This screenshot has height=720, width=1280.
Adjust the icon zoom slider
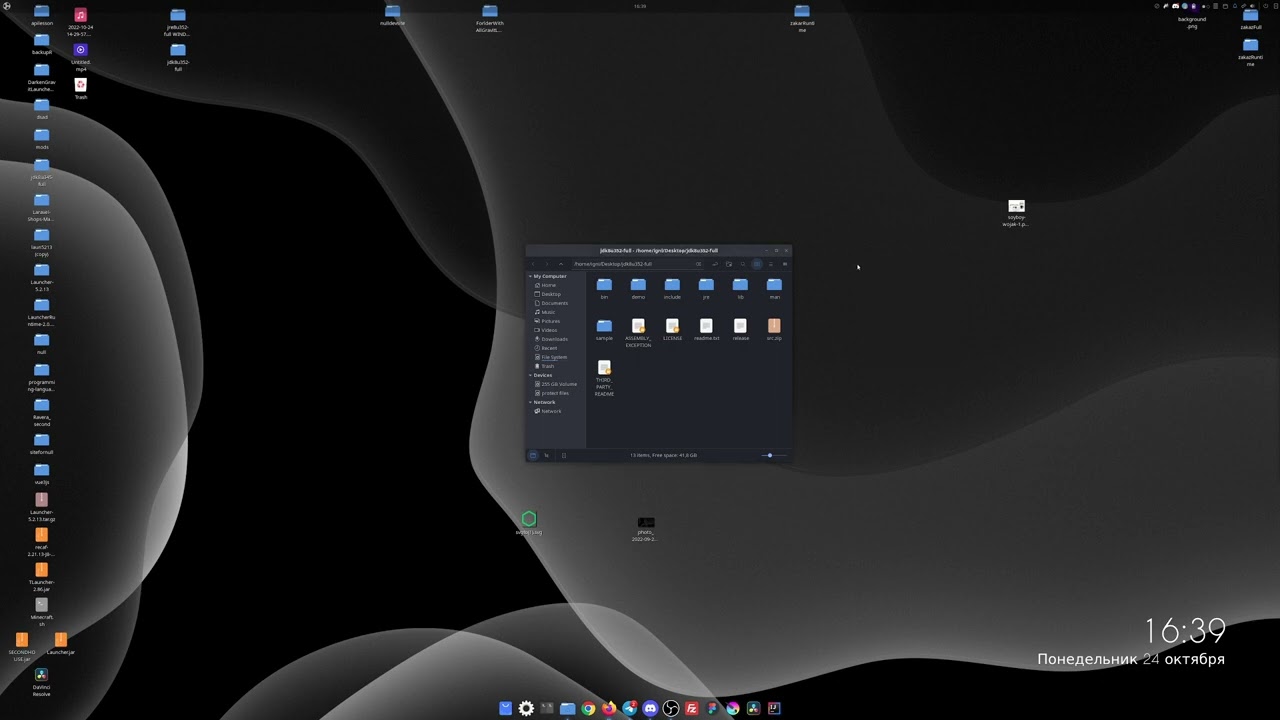769,455
